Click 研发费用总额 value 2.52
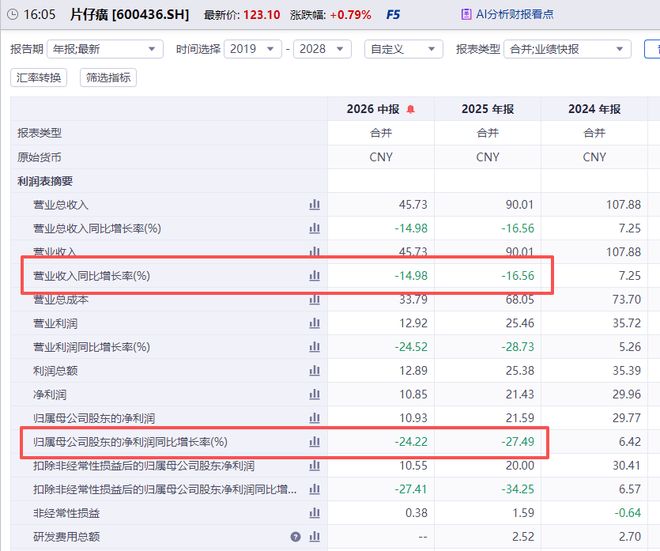Viewport: 660px width, 551px height. pyautogui.click(x=523, y=537)
